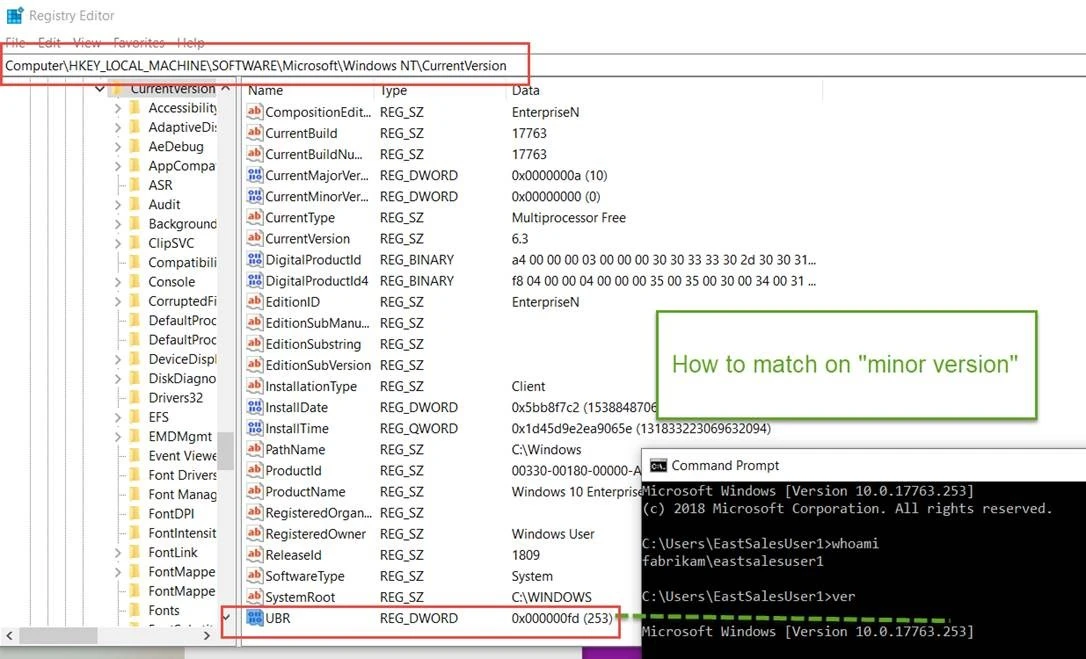Click the CurrentBuild string value icon
This screenshot has width=1086, height=659.
[254, 133]
